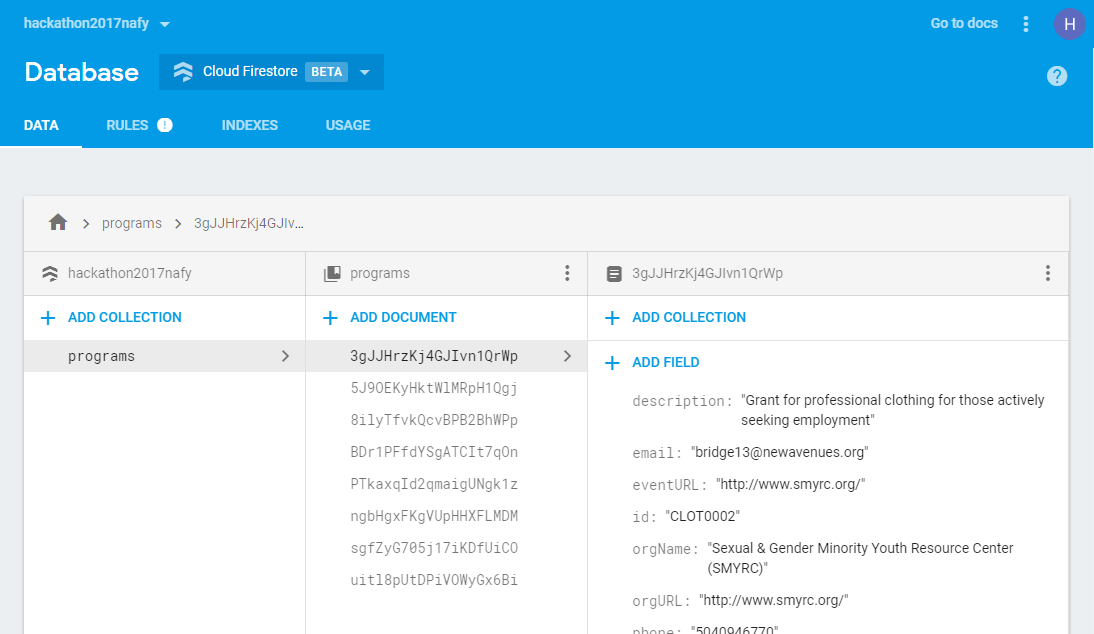Click the 3gJJHrzKj4GJIv... breadcrumb
Viewport: 1094px width, 634px height.
click(x=249, y=223)
